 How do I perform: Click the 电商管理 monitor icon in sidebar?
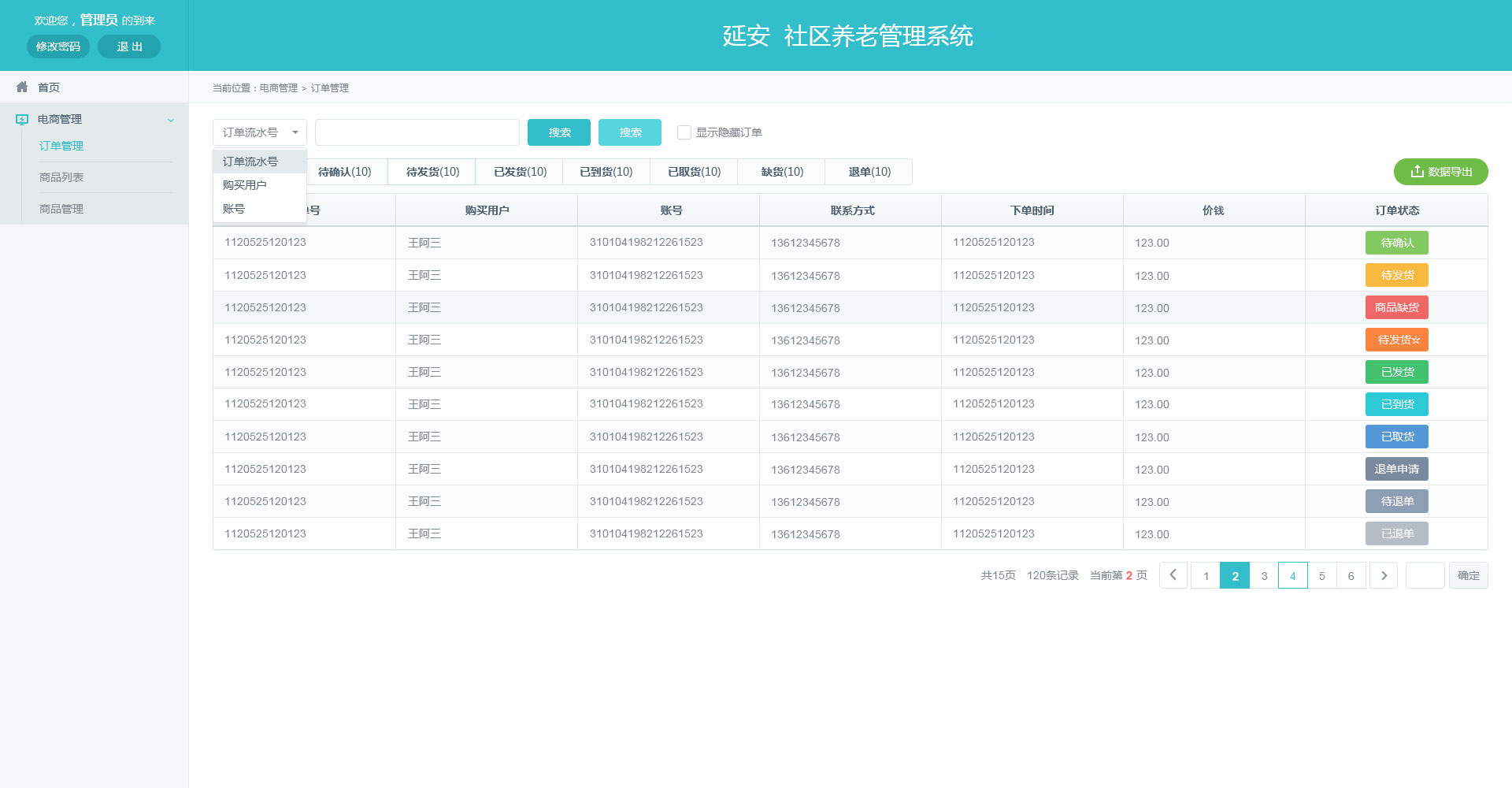click(x=22, y=119)
